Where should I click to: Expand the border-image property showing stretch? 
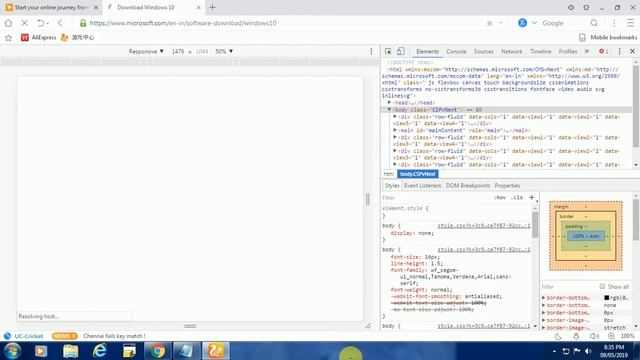click(x=544, y=327)
